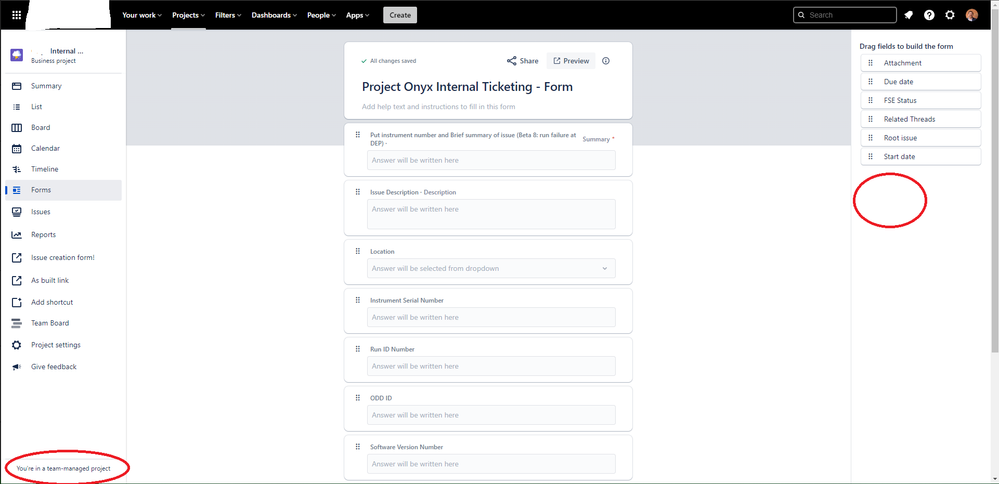Click drag handle of Issue Description field
The image size is (999, 484).
click(357, 192)
